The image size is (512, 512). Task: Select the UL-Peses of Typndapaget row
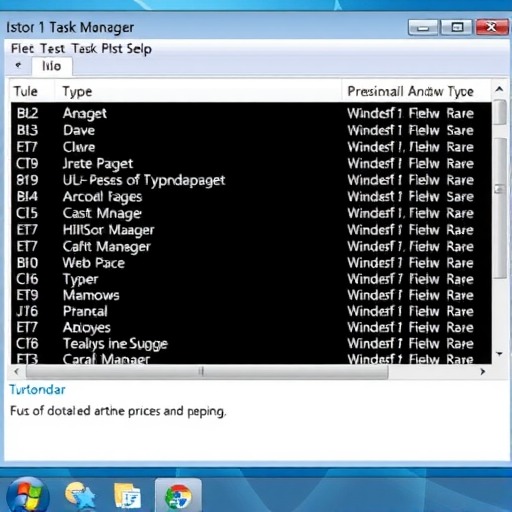click(x=251, y=180)
